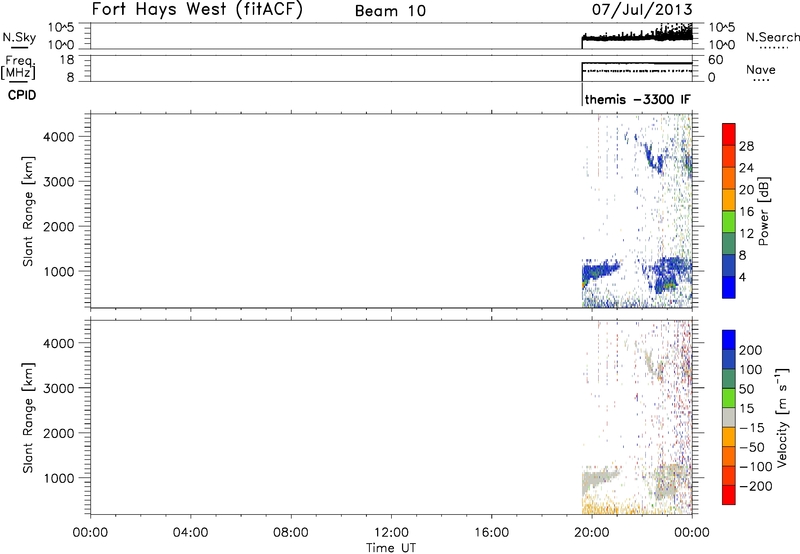Click the title 'Fort Hays West (fitACF)'

click(197, 9)
